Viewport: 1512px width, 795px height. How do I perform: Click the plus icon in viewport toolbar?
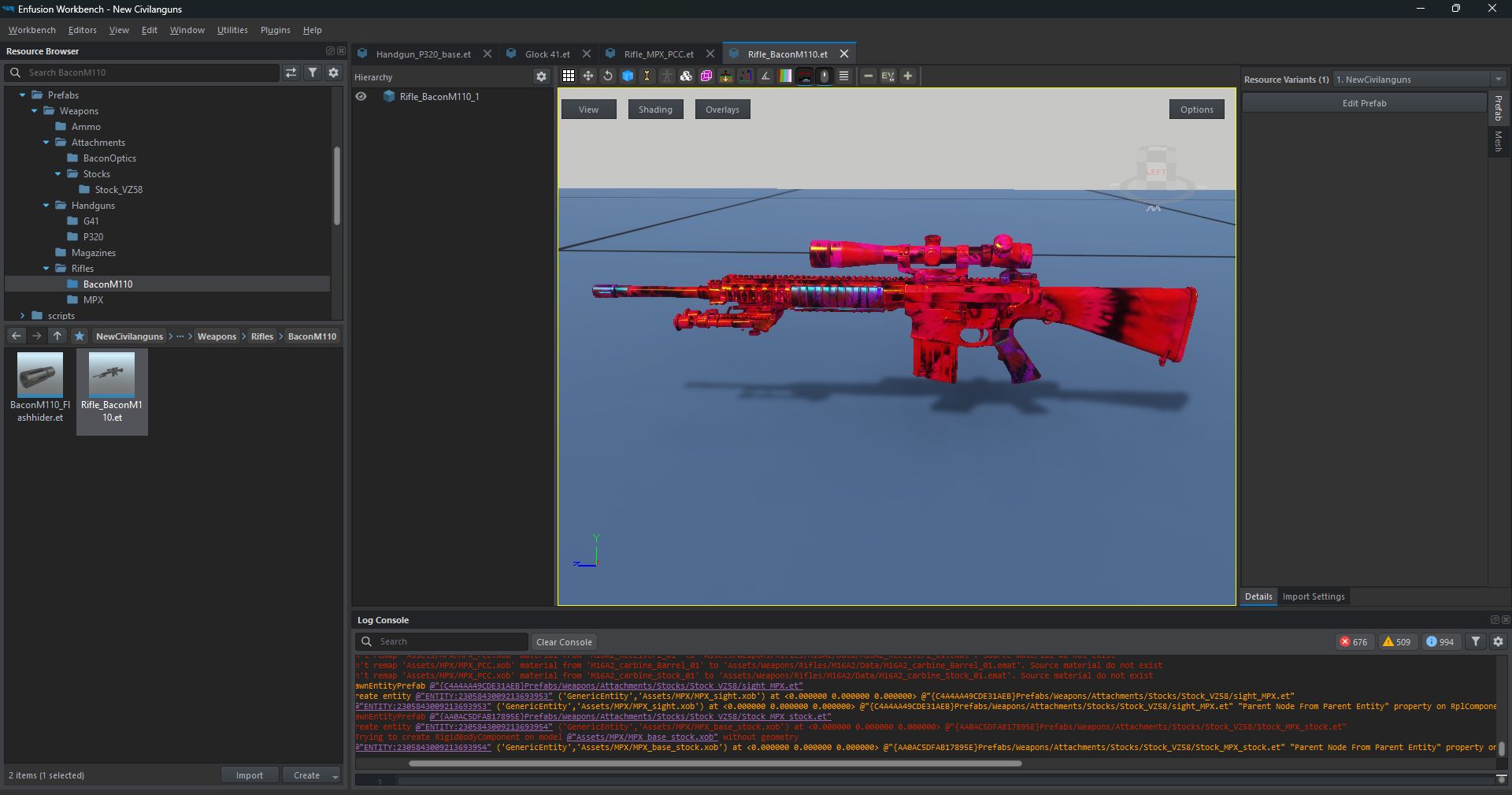pyautogui.click(x=908, y=76)
